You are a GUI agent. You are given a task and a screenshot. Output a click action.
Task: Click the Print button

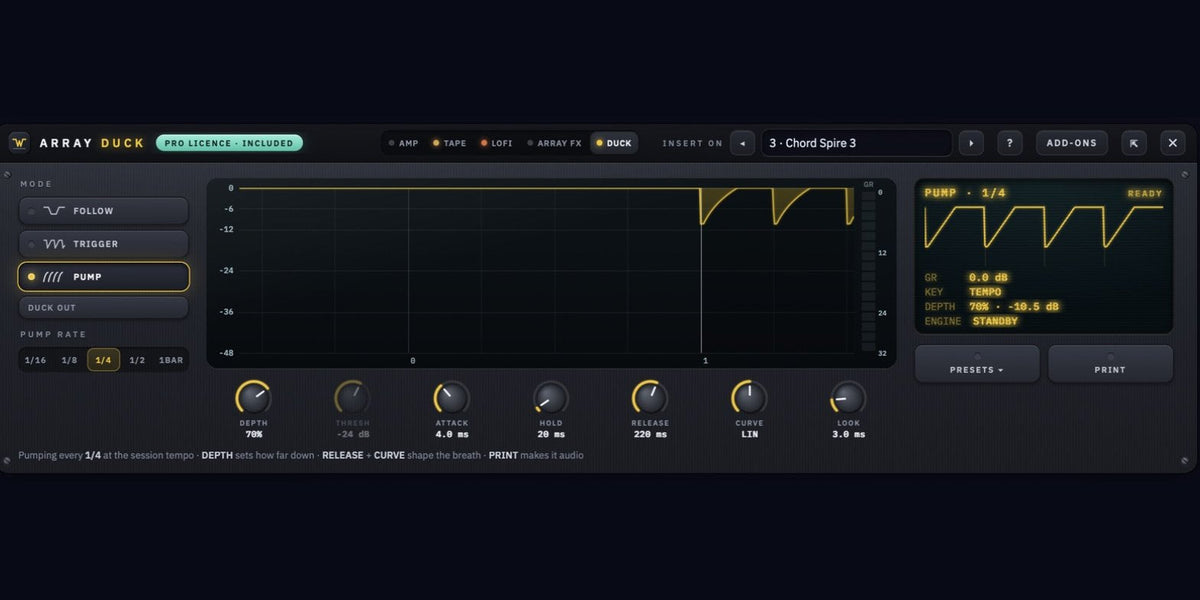tap(1110, 364)
